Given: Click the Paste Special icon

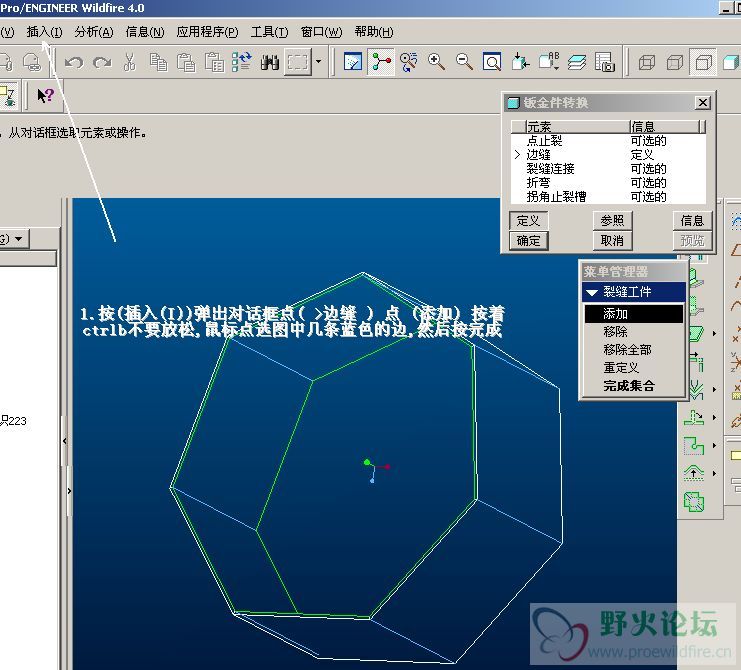Looking at the screenshot, I should tap(214, 62).
